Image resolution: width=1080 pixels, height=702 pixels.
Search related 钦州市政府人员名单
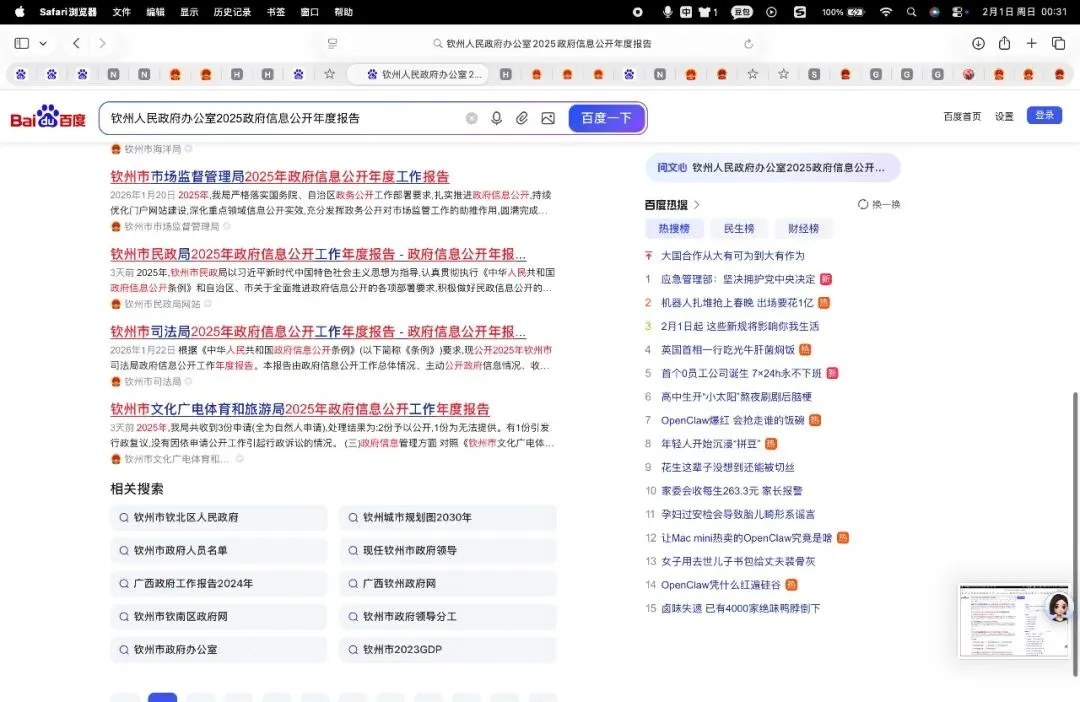point(218,550)
